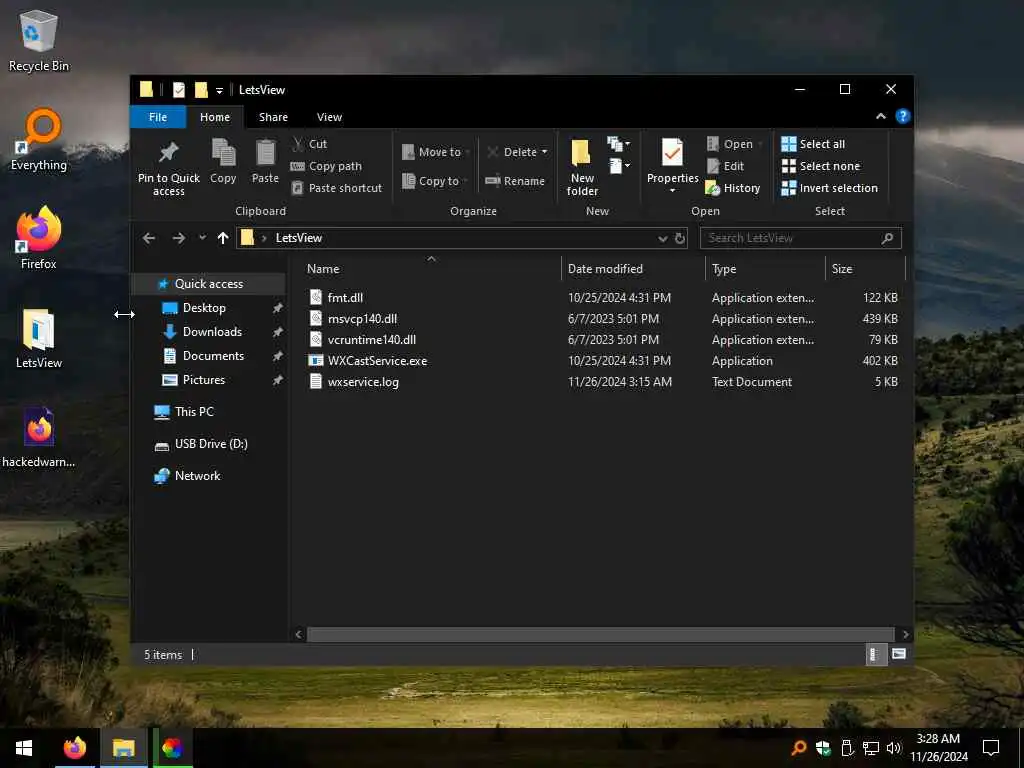
Task: Select Desktop in navigation pane
Action: [x=208, y=308]
